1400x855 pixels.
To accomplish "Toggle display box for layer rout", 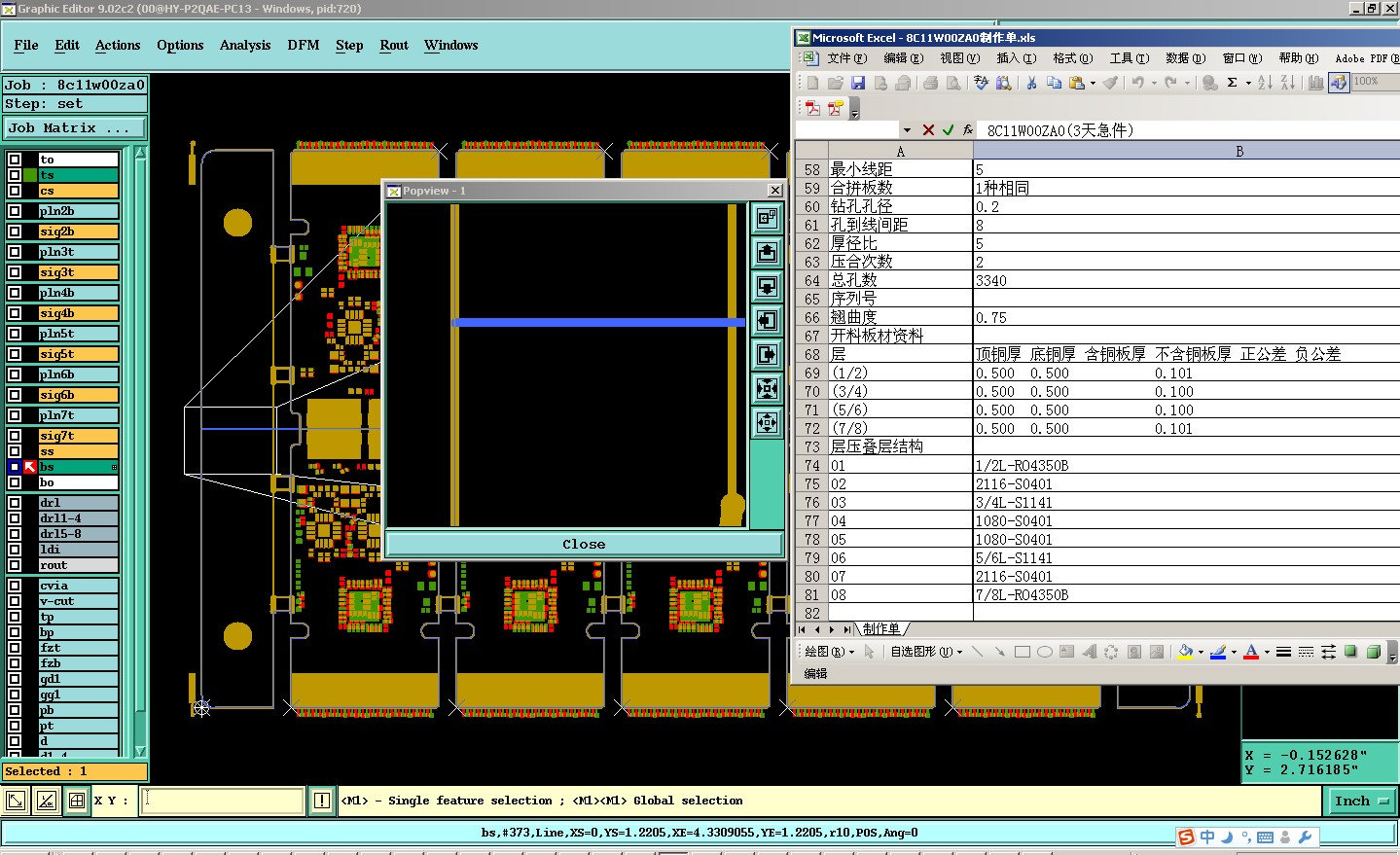I will click(x=15, y=565).
